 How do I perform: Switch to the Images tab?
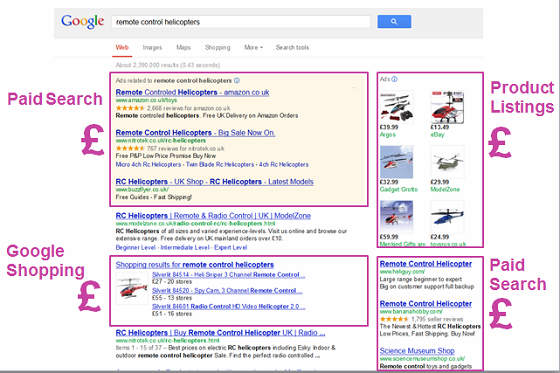[152, 48]
